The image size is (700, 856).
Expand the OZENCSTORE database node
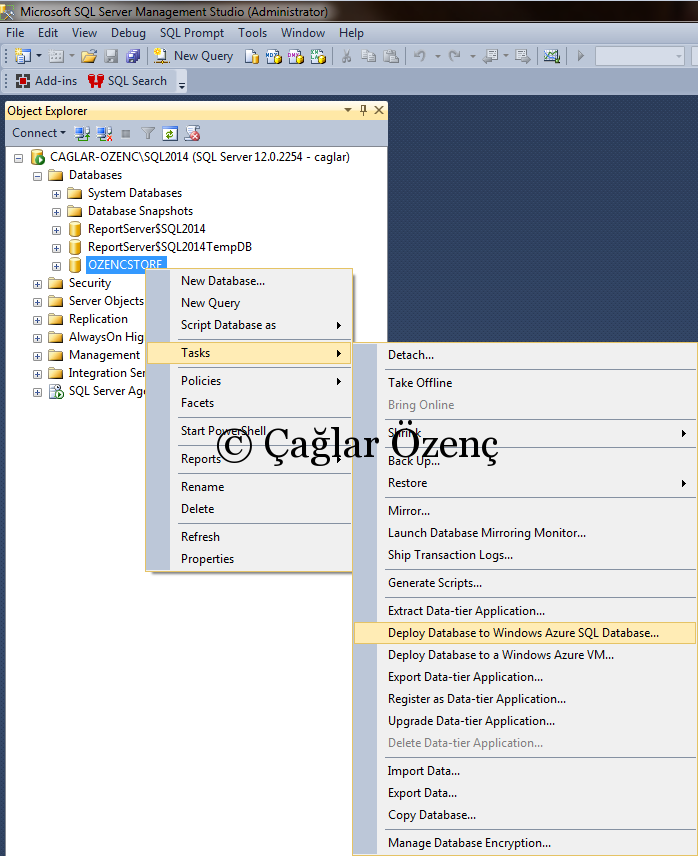tap(56, 266)
